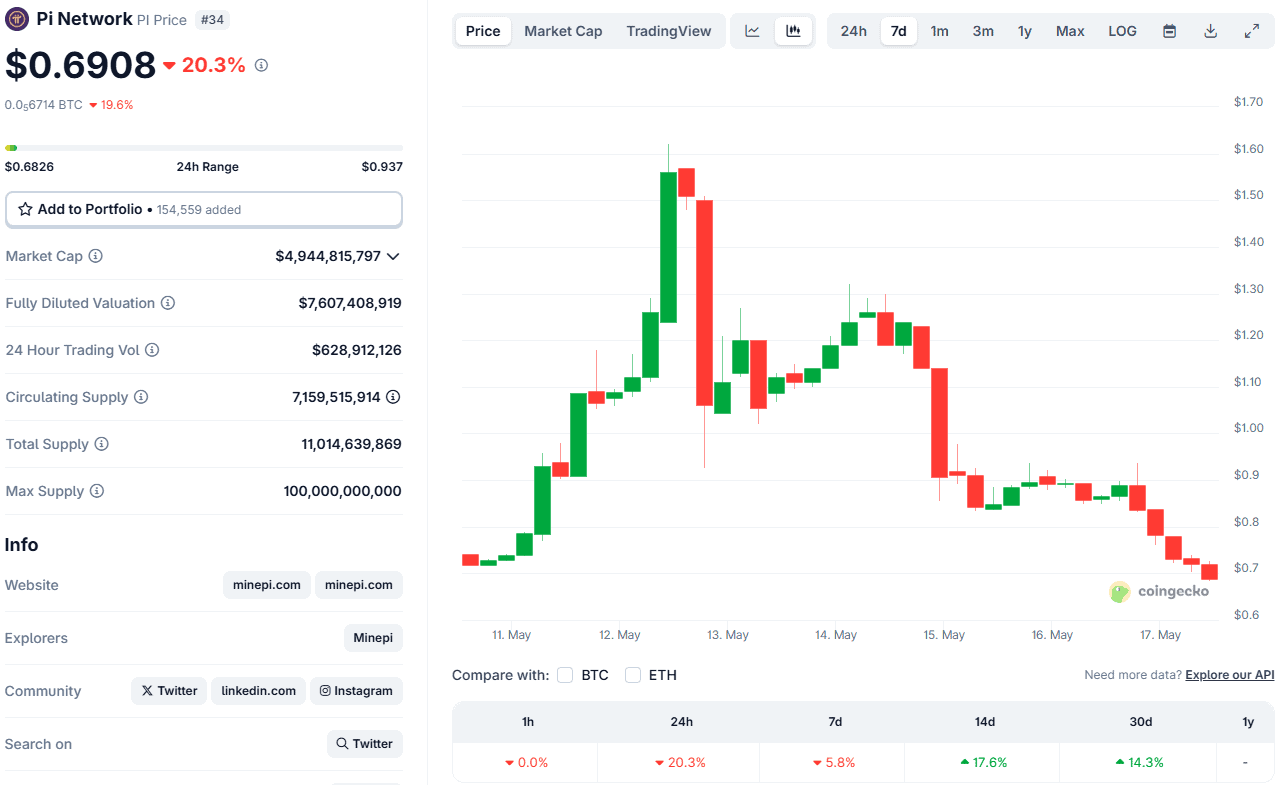Switch to Price chart tab

pos(483,31)
